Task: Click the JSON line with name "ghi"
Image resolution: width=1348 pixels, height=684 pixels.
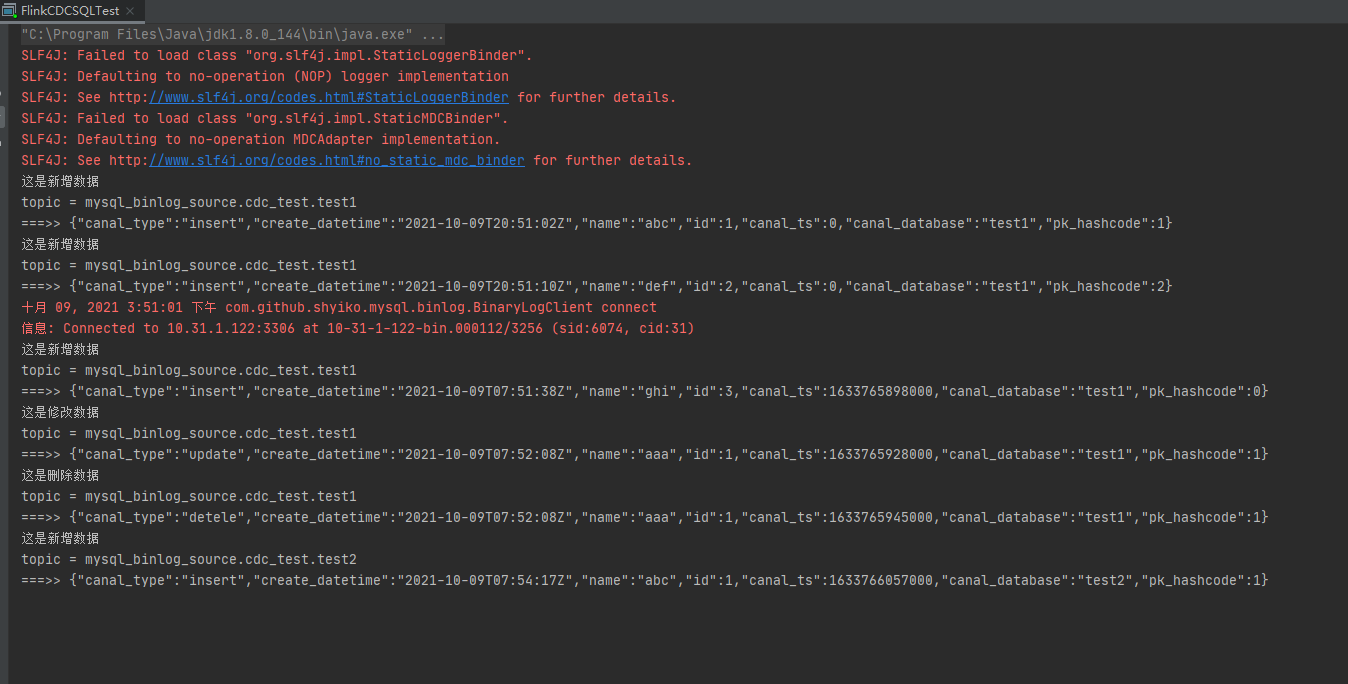Action: click(x=645, y=391)
